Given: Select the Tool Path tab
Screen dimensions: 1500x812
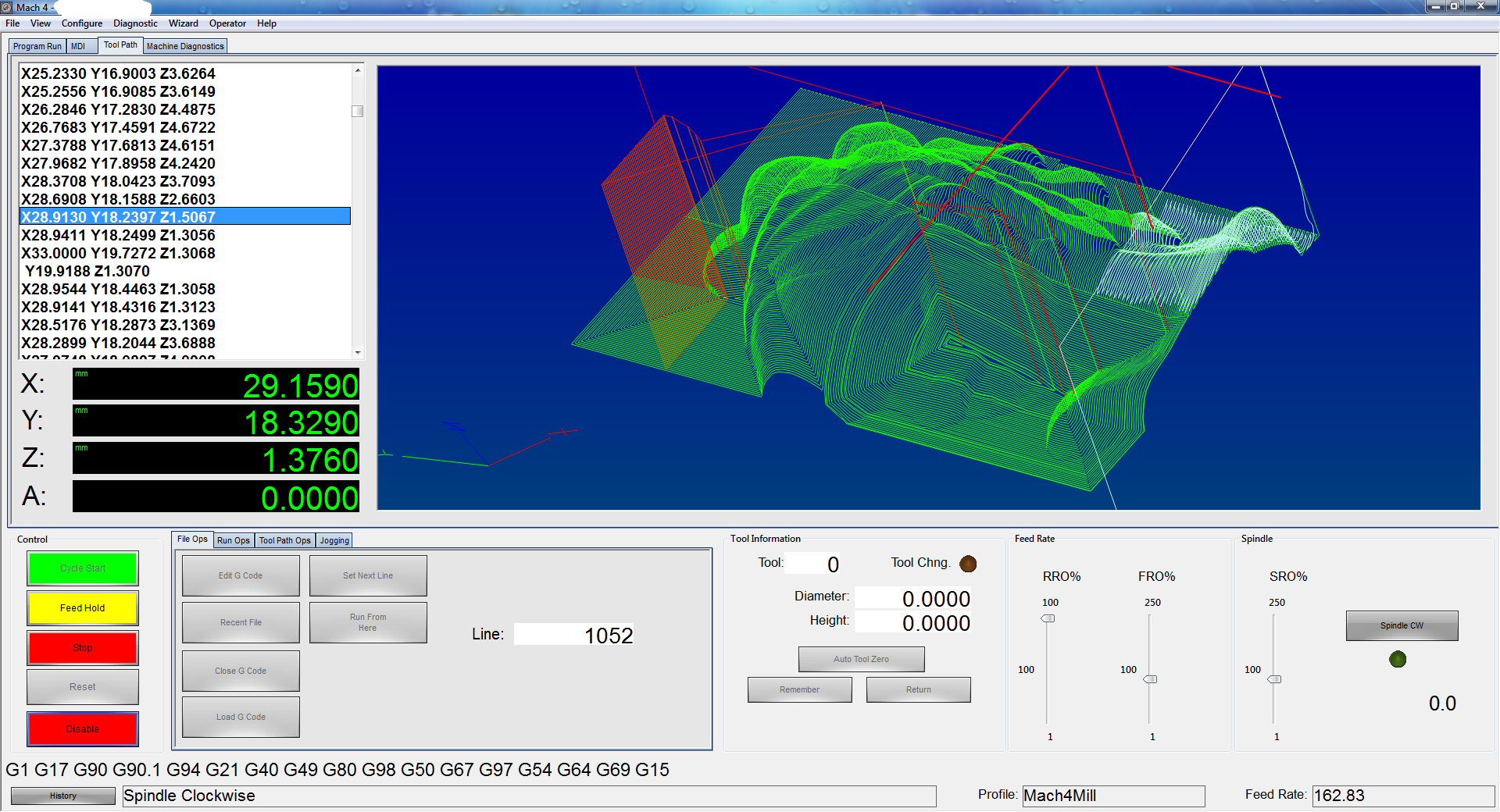Looking at the screenshot, I should tap(120, 45).
